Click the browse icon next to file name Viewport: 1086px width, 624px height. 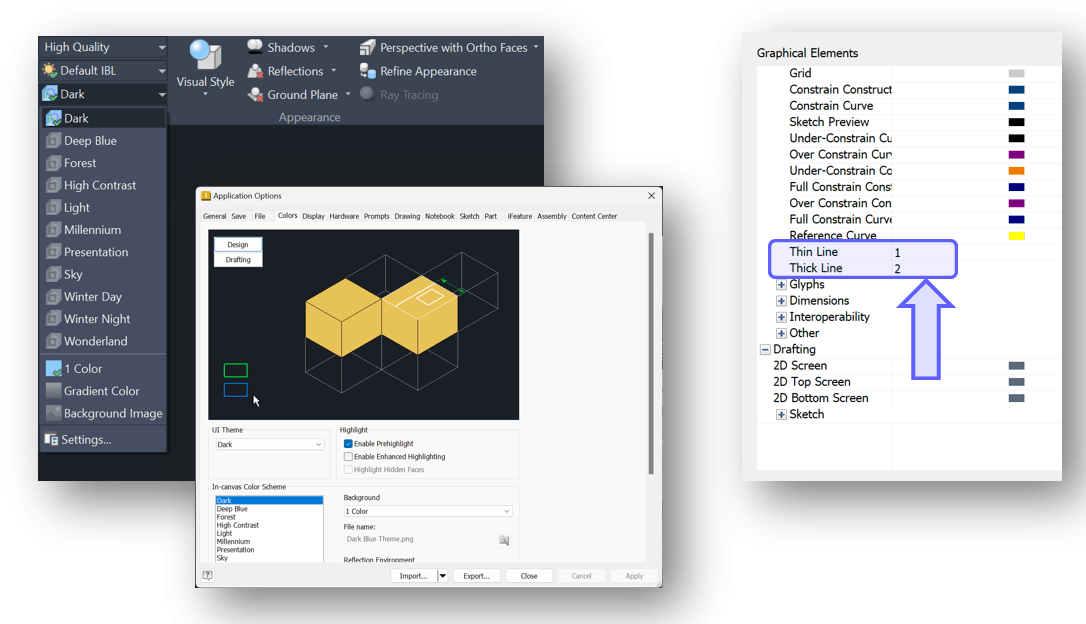click(x=504, y=540)
